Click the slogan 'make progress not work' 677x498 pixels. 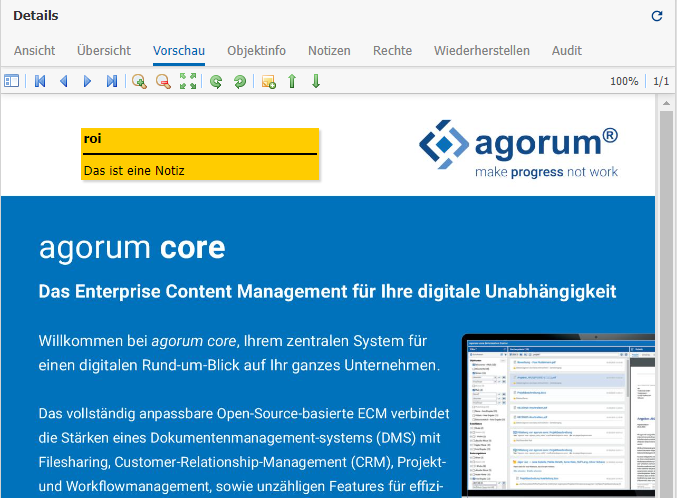tap(547, 172)
